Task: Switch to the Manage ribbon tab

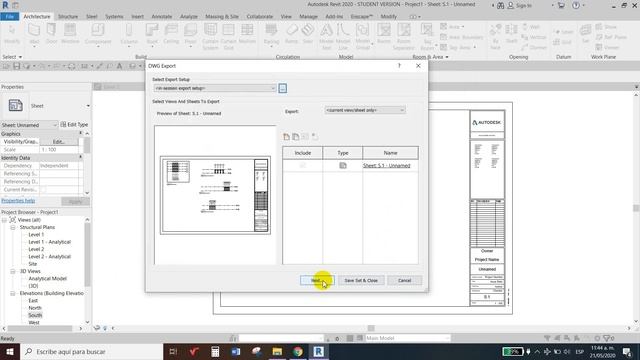Action: (x=309, y=17)
